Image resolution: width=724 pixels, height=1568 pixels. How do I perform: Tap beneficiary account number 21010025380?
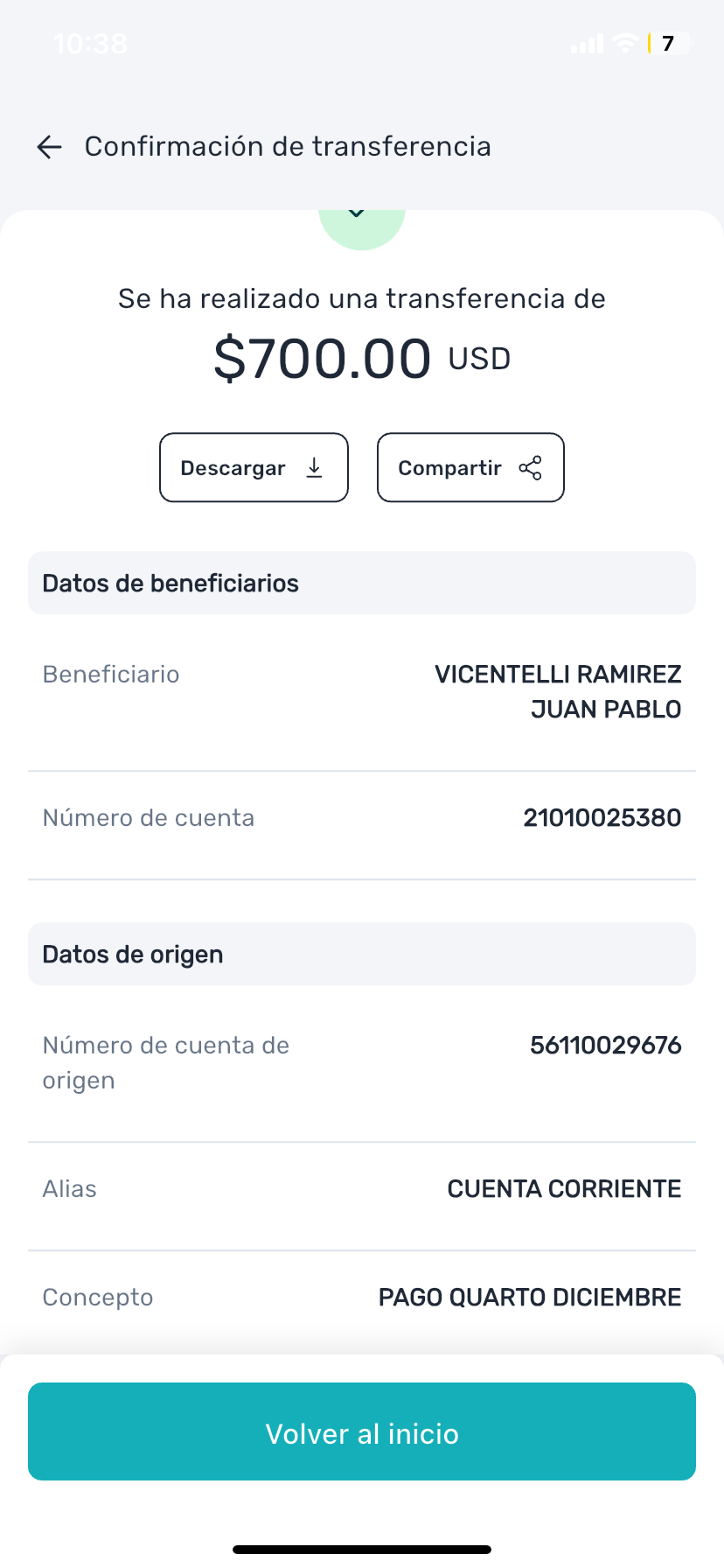(x=602, y=817)
